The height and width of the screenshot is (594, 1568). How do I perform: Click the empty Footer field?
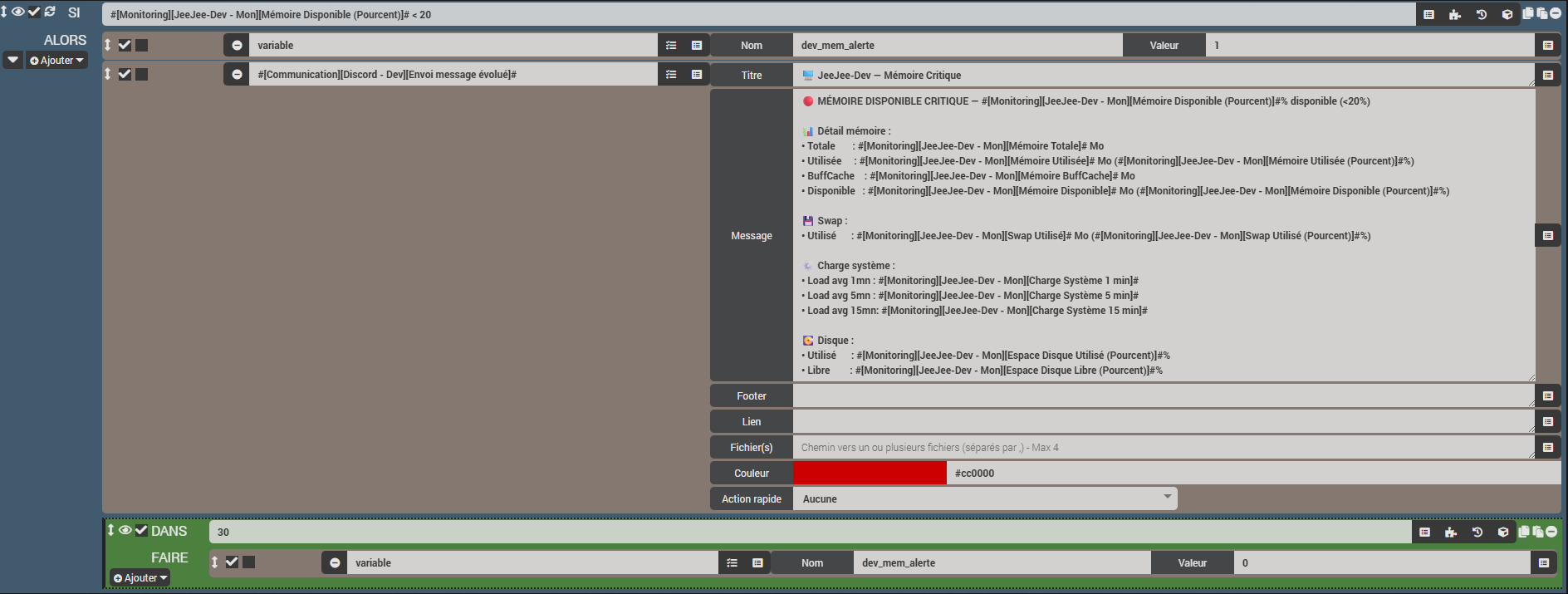tap(1164, 396)
